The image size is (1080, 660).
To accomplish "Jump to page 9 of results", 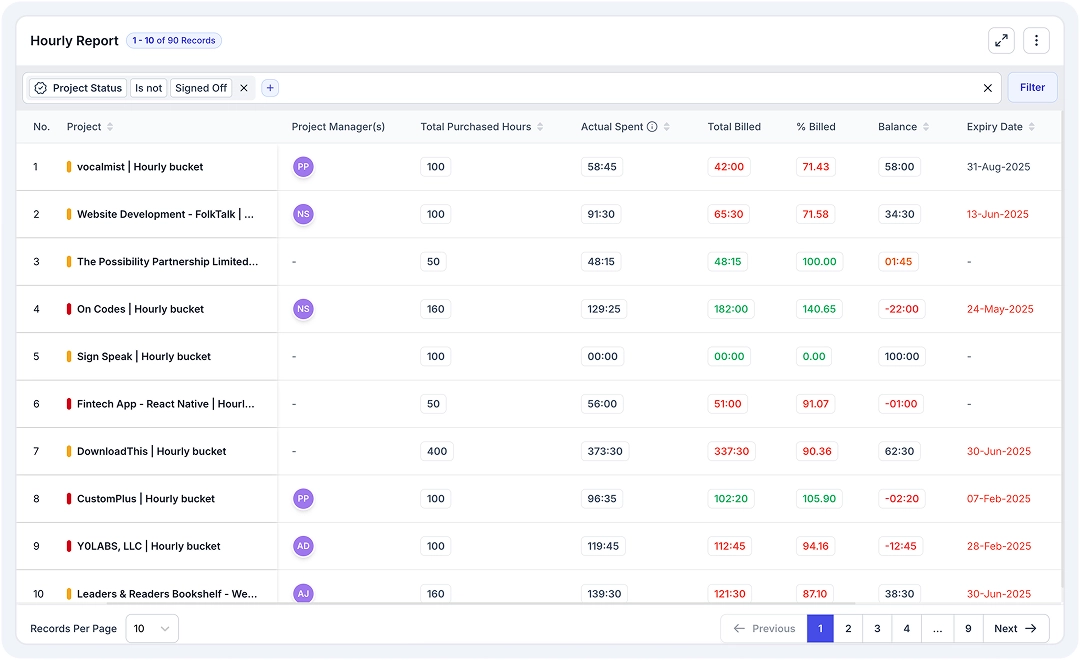I will 967,629.
